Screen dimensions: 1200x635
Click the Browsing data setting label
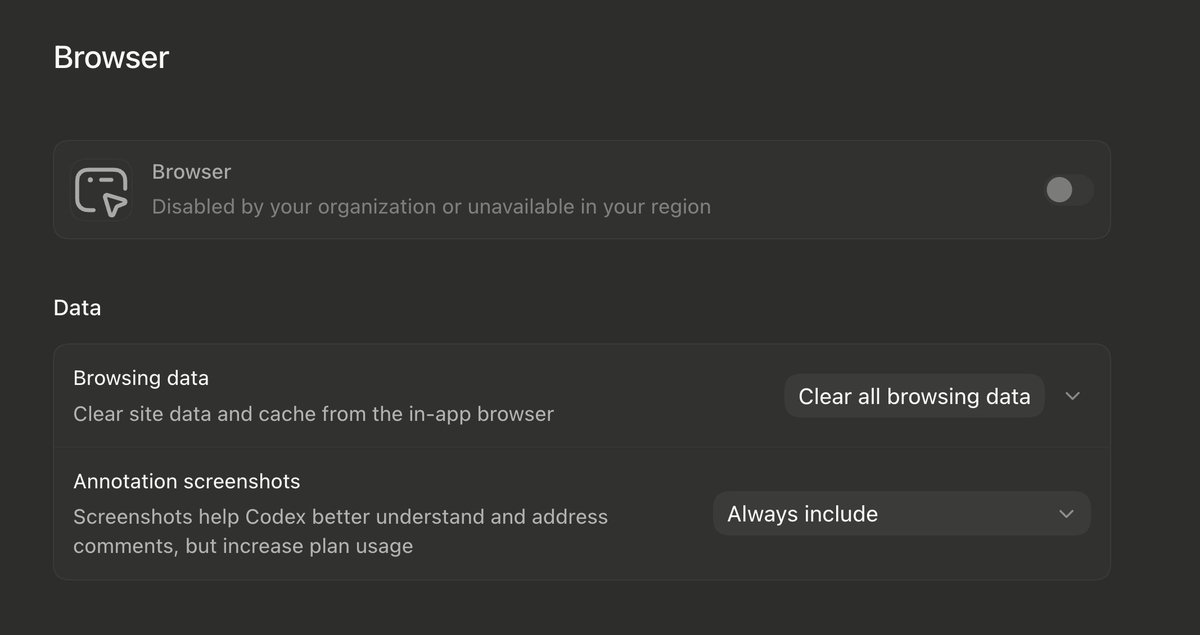tap(141, 378)
